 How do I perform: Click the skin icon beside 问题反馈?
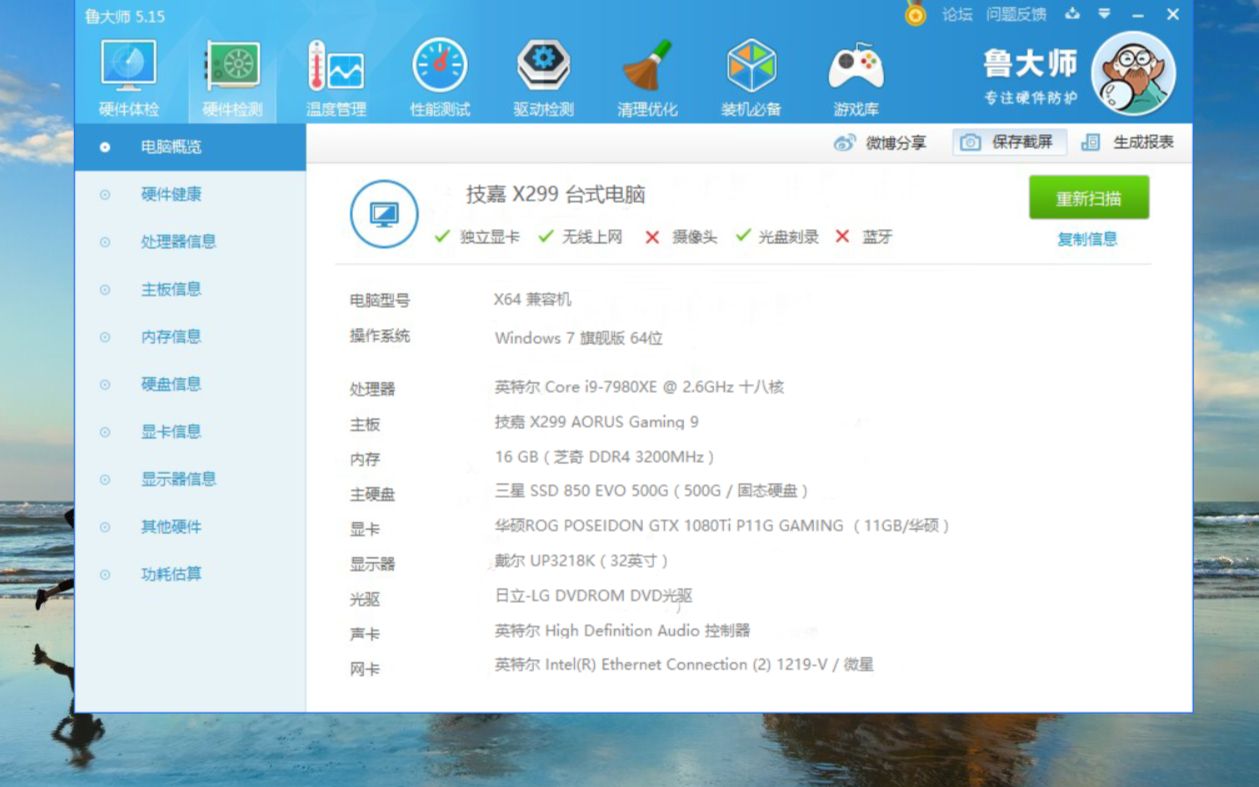tap(1073, 14)
